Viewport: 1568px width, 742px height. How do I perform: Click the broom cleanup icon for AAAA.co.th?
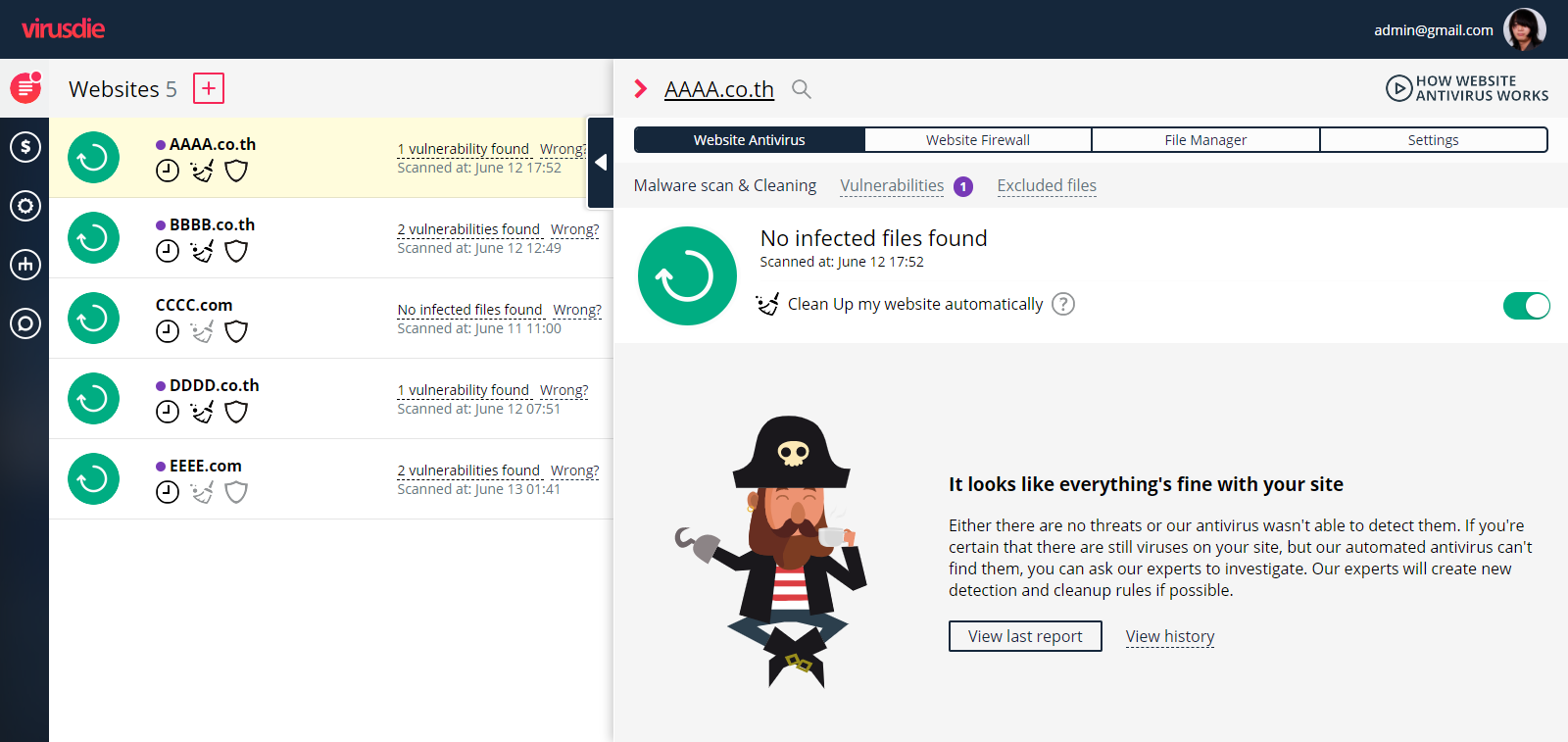pos(202,171)
